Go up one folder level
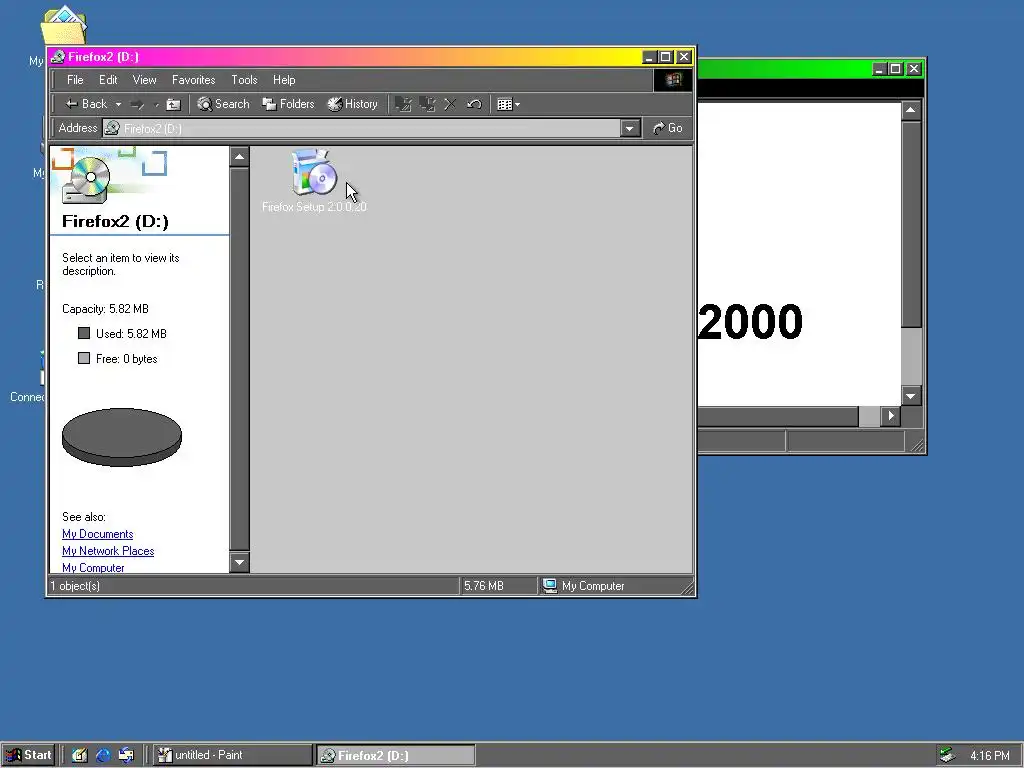The width and height of the screenshot is (1024, 768). pos(173,104)
